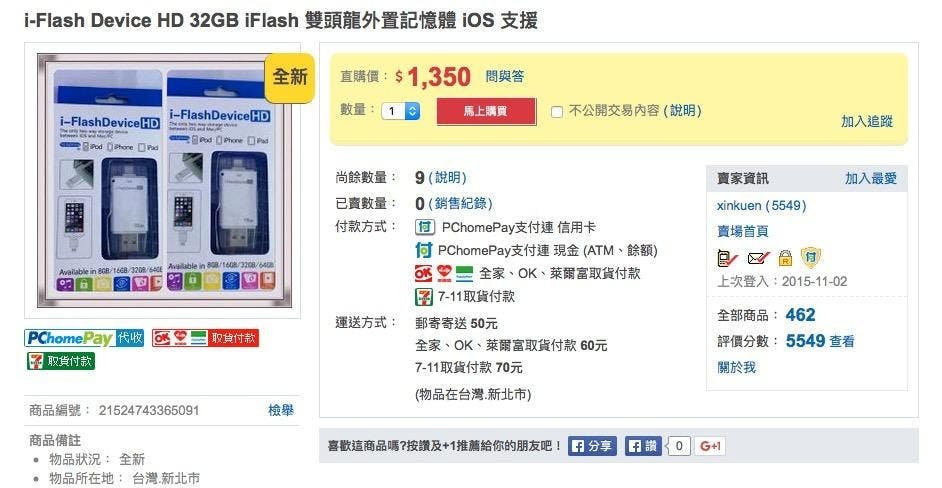Screen dimensions: 942x488
Task: Open 賣場首頁 seller store homepage
Action: (x=743, y=231)
